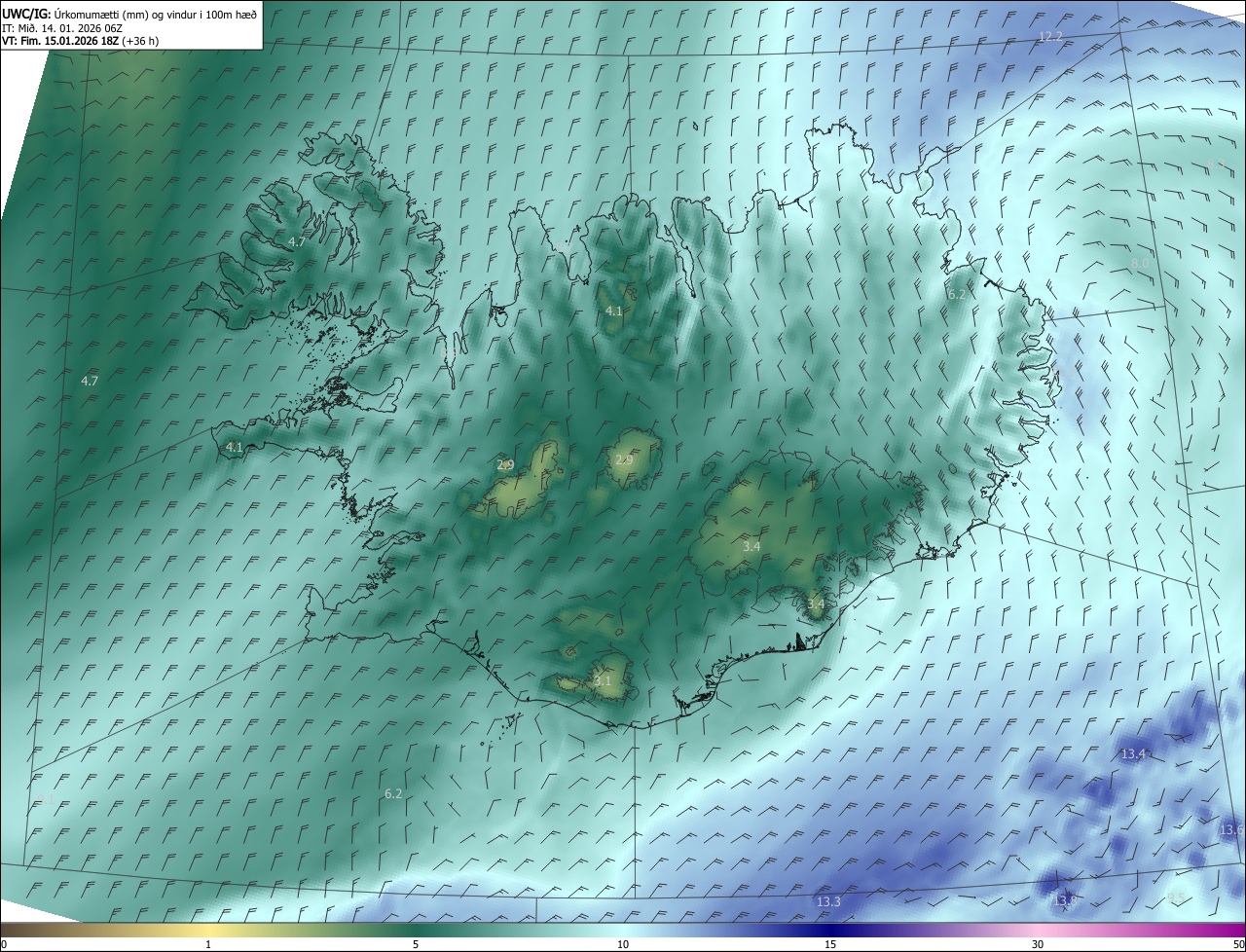Click the legend tick label 50

pos(1239,944)
